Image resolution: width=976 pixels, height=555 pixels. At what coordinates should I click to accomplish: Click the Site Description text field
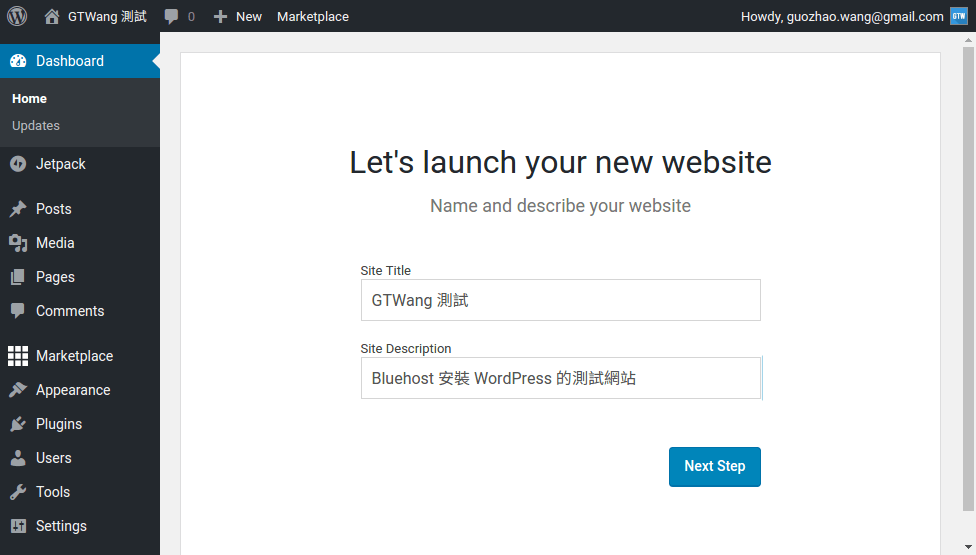tap(560, 378)
